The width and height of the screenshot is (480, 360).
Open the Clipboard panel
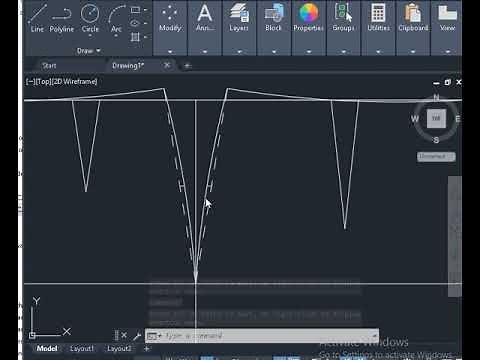tap(413, 18)
